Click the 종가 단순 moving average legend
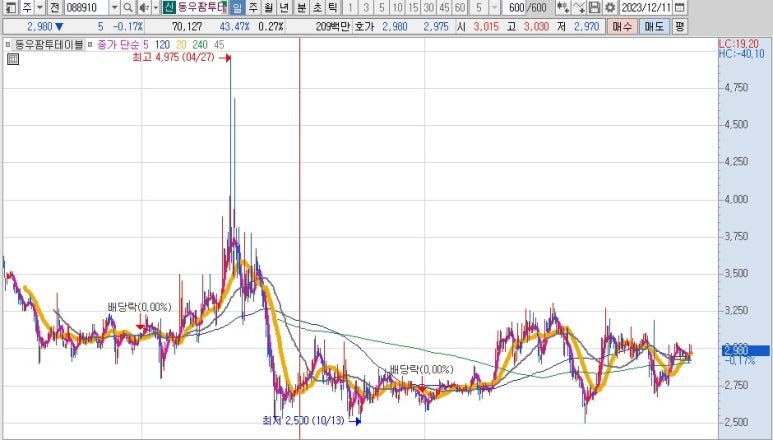 pos(118,45)
